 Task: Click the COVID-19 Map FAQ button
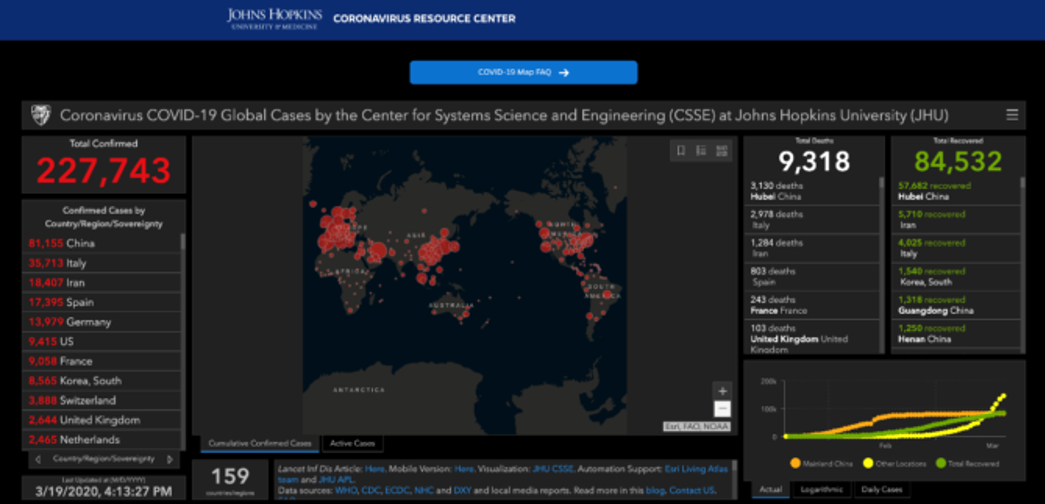tap(523, 73)
